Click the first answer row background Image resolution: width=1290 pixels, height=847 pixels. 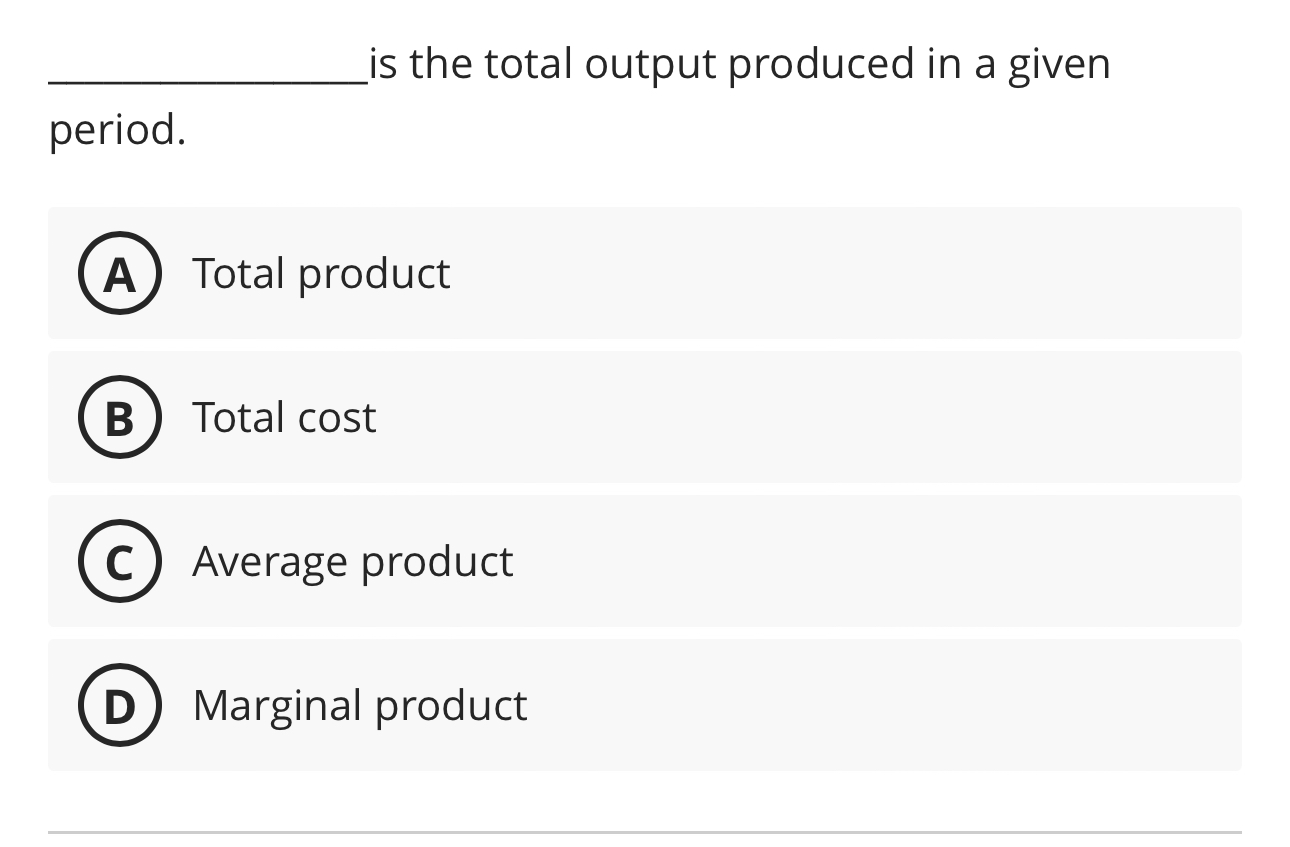pyautogui.click(x=900, y=274)
